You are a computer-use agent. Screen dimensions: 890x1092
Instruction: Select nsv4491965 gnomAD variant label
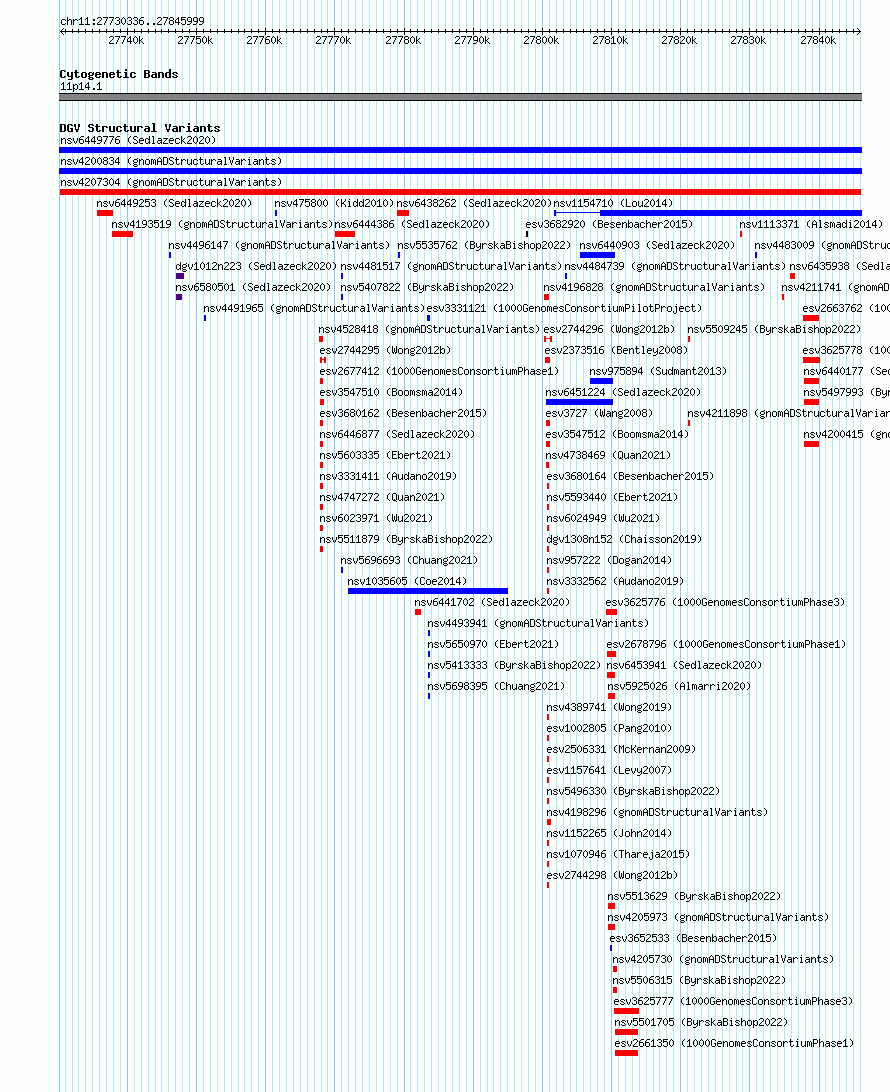click(x=314, y=307)
